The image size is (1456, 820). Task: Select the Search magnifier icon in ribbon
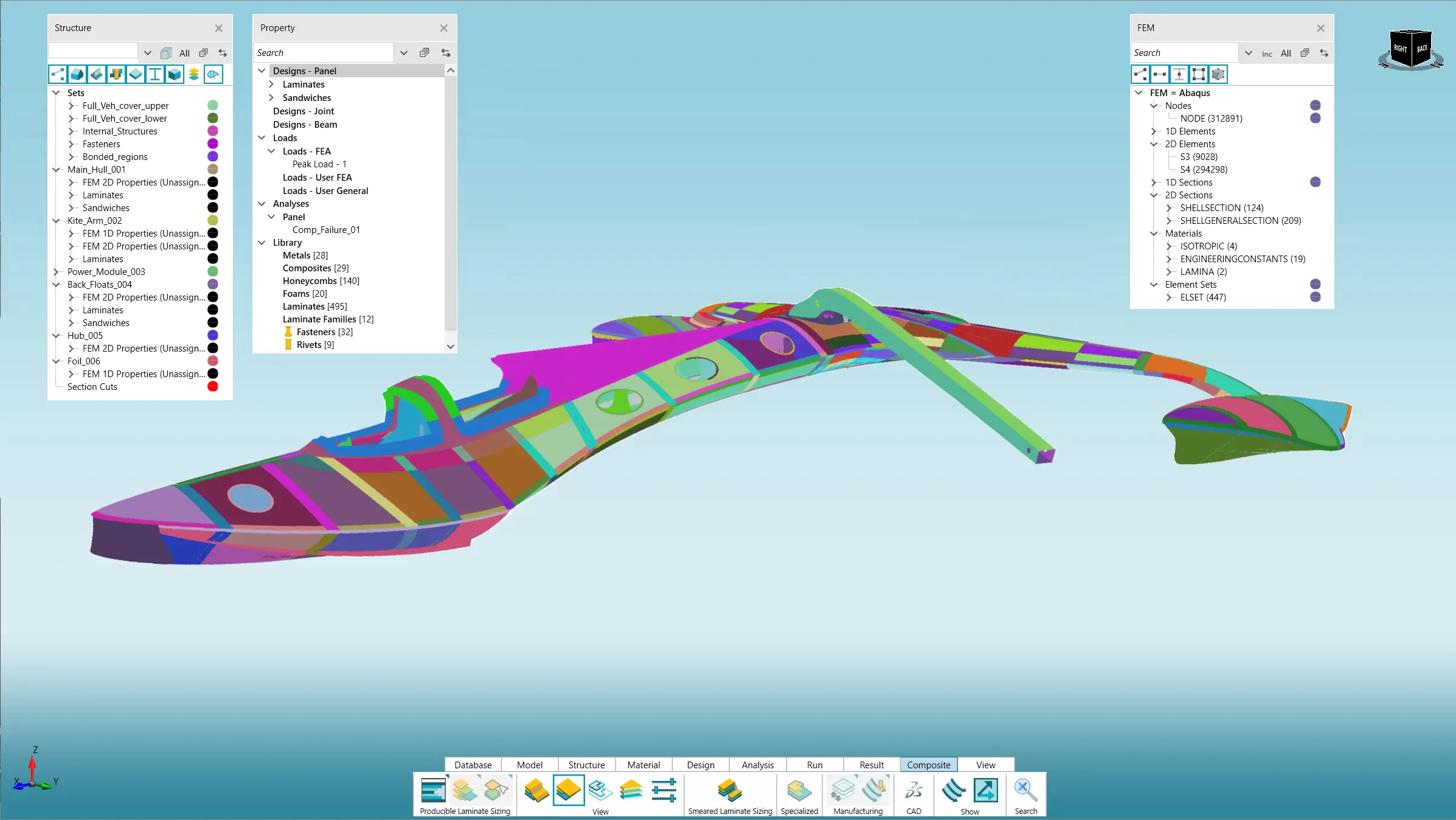tap(1025, 790)
